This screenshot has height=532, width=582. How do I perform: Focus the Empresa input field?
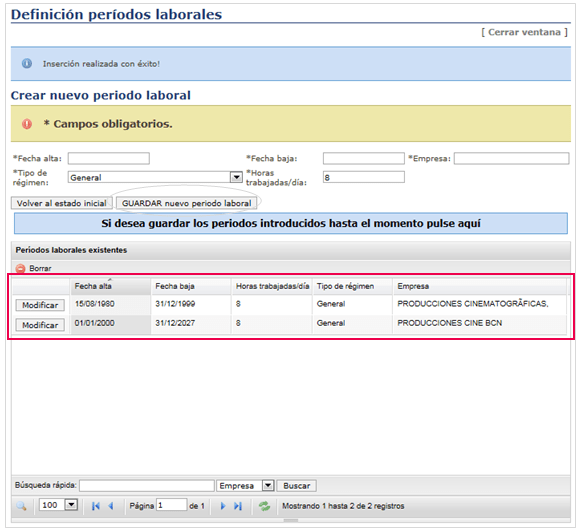tap(511, 159)
